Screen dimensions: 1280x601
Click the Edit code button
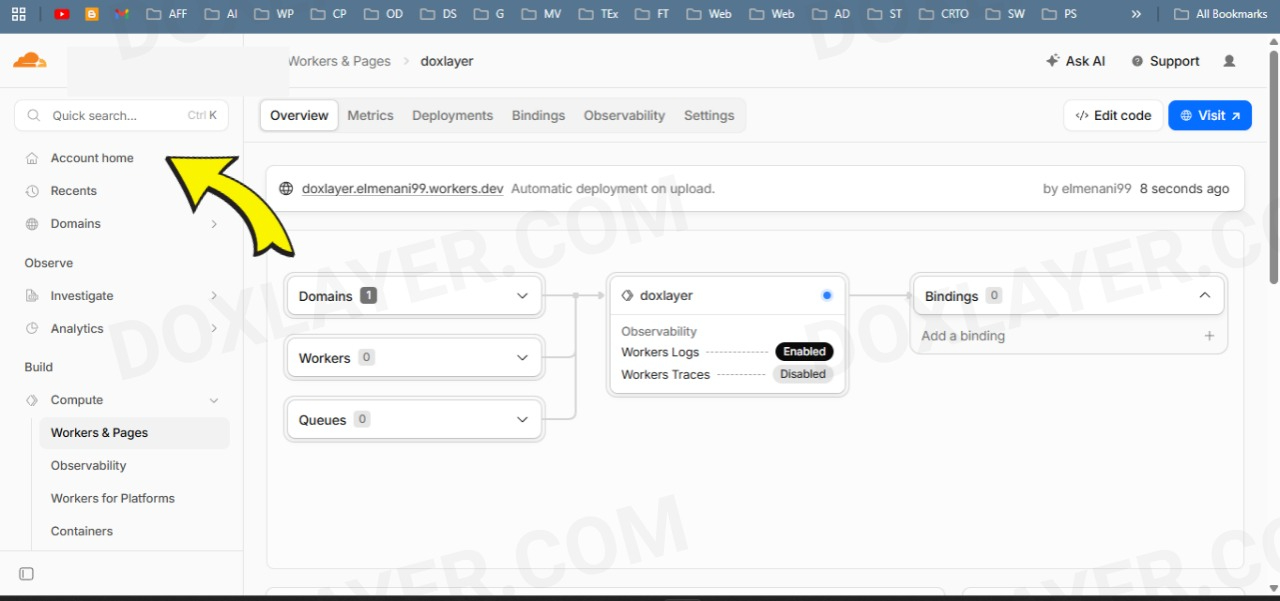point(1113,116)
